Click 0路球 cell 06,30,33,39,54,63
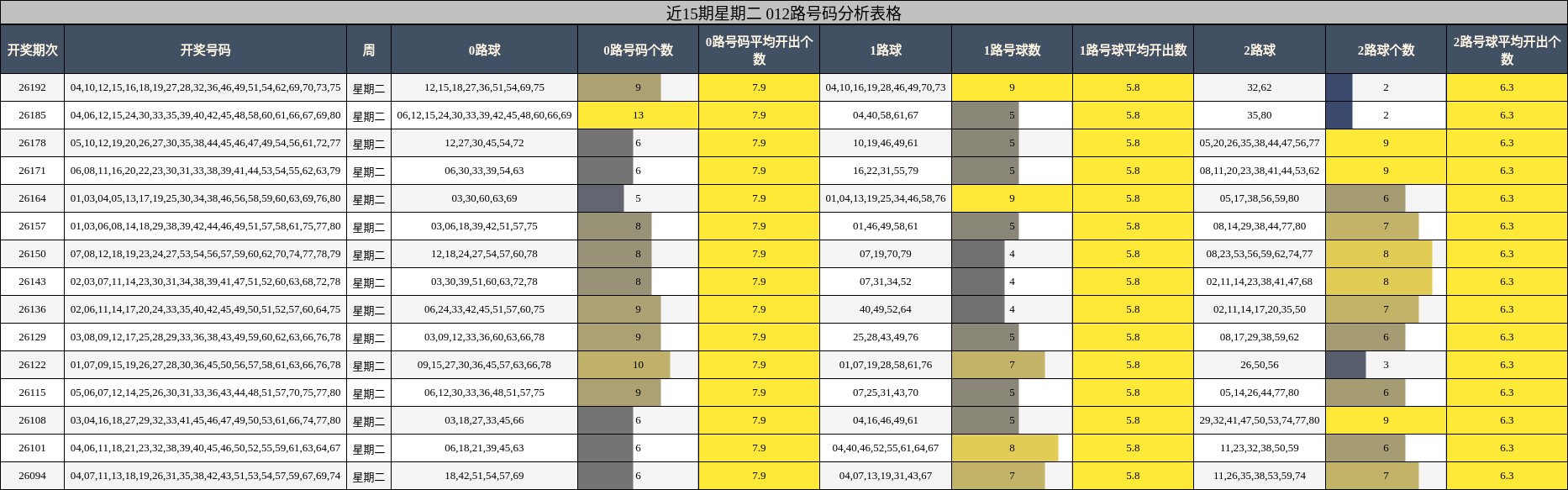1568x490 pixels. (484, 171)
